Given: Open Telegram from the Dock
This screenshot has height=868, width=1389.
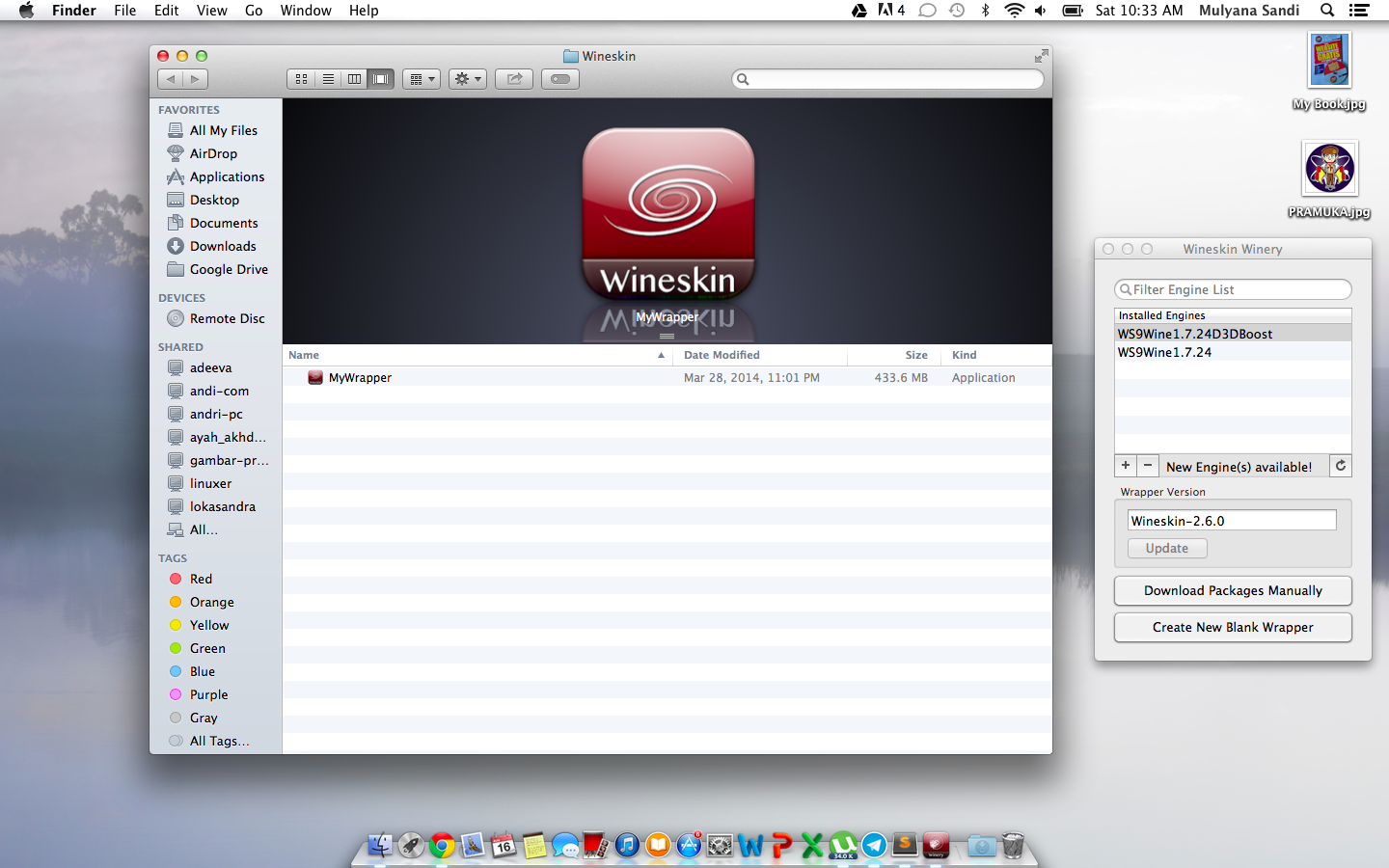Looking at the screenshot, I should [x=874, y=846].
